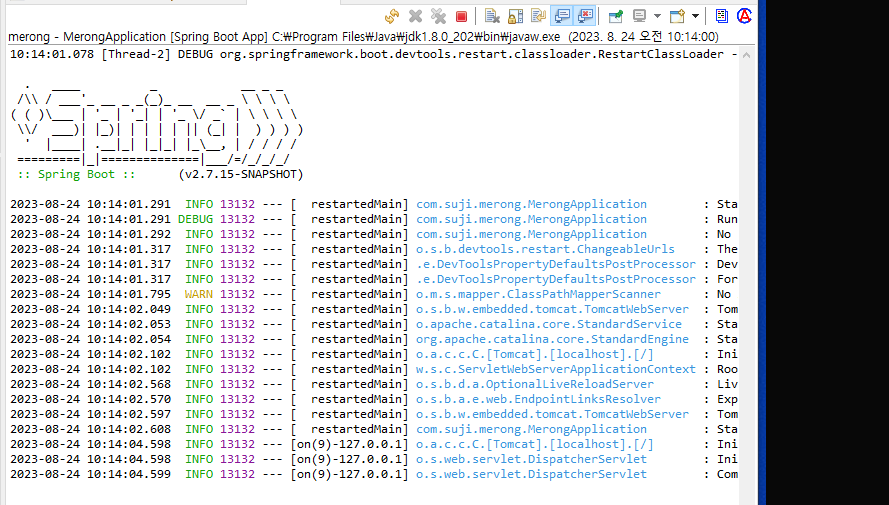Click o.s.b.a.e.web.EndpointLinksResolver logger text
The height and width of the screenshot is (505, 889).
[x=539, y=399]
